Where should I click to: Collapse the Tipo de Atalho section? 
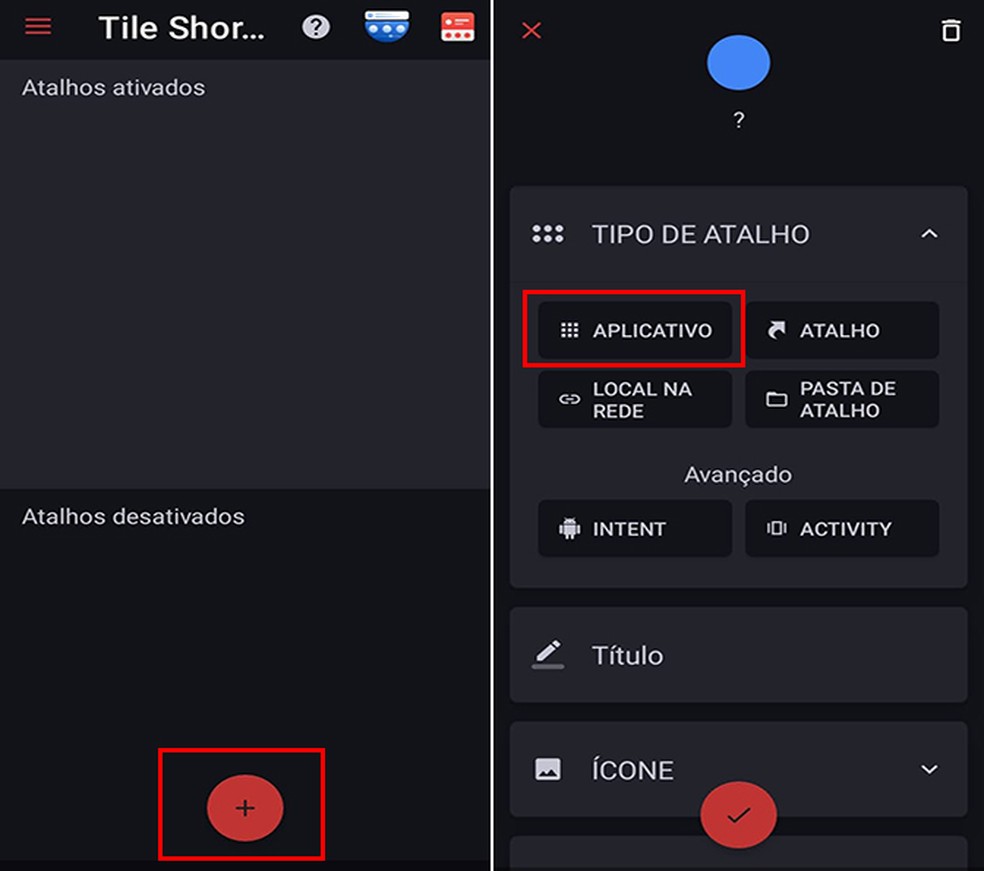tap(929, 234)
